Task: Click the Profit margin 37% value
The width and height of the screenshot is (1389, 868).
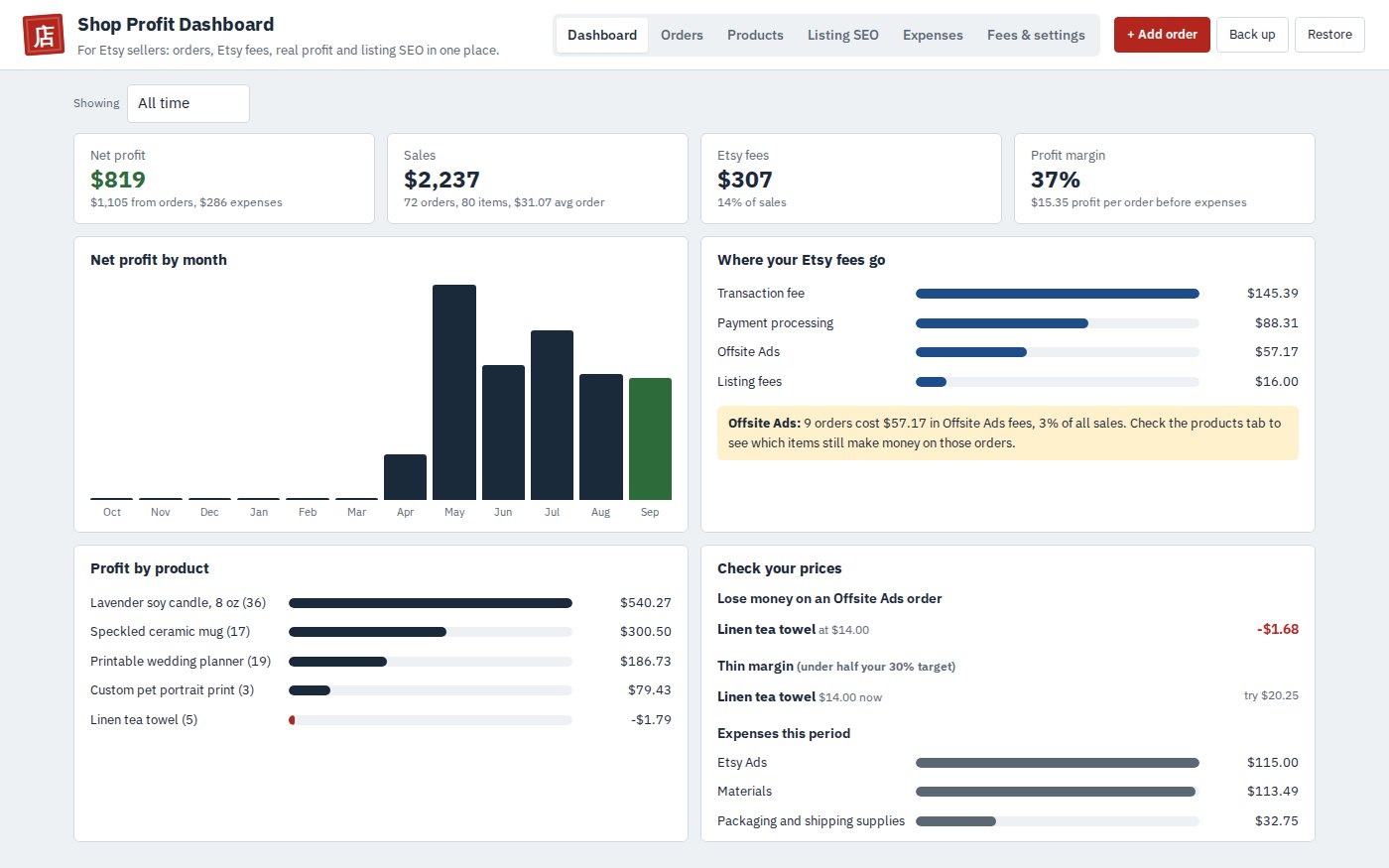Action: coord(1056,180)
